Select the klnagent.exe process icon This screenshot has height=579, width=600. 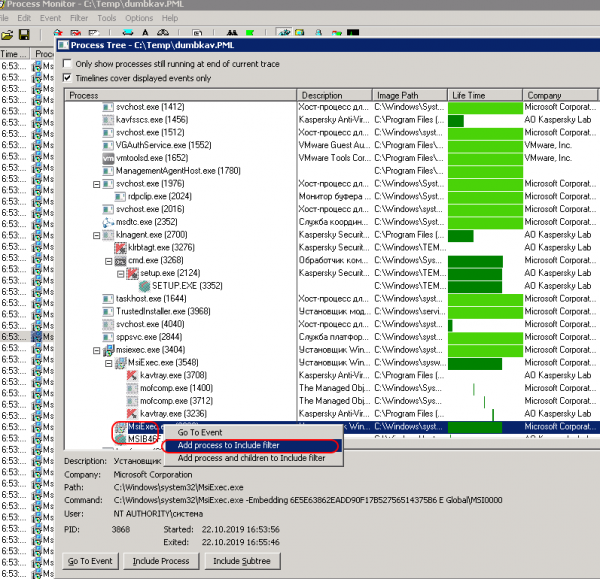tap(109, 235)
